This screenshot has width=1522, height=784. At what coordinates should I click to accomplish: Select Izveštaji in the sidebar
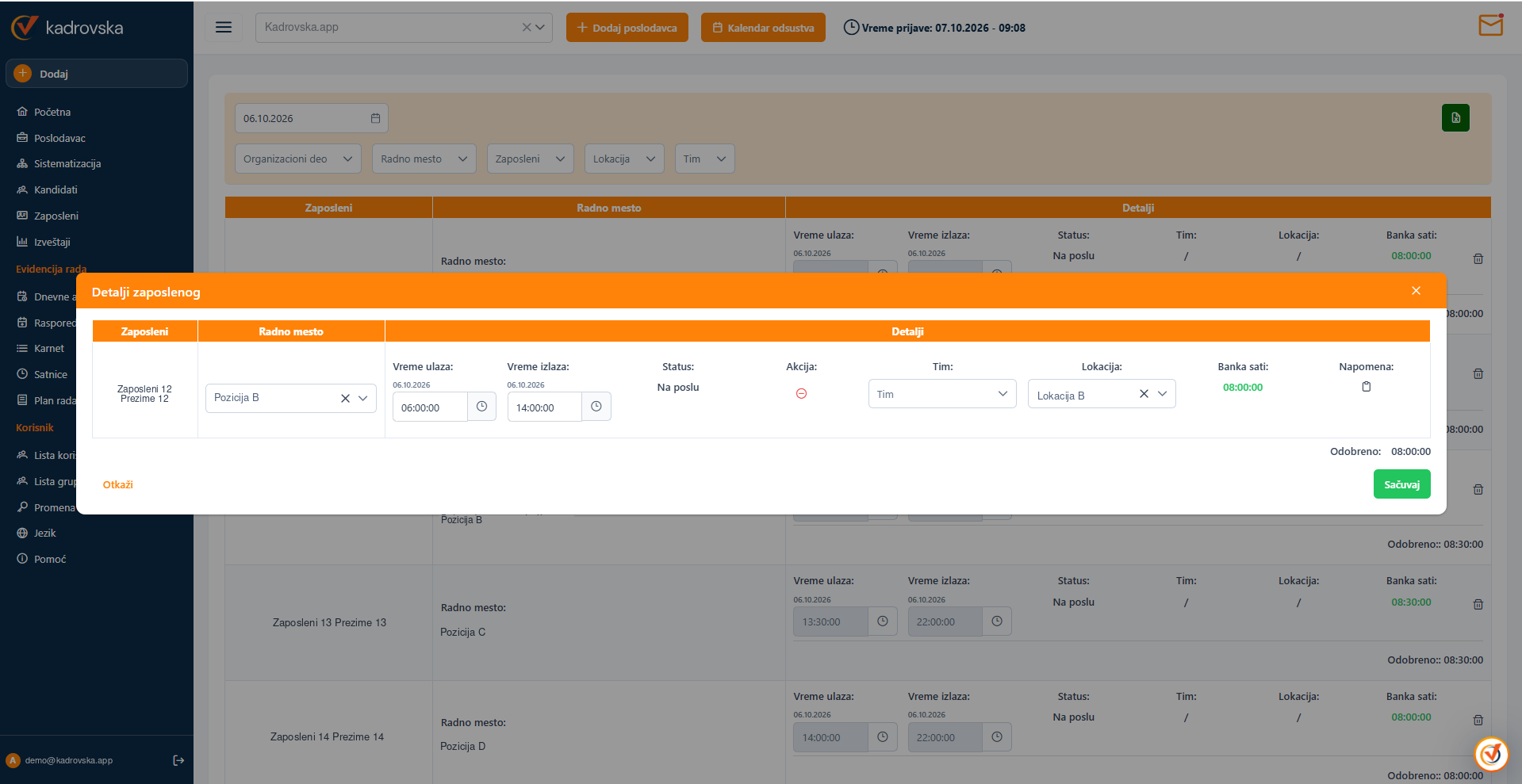point(52,242)
